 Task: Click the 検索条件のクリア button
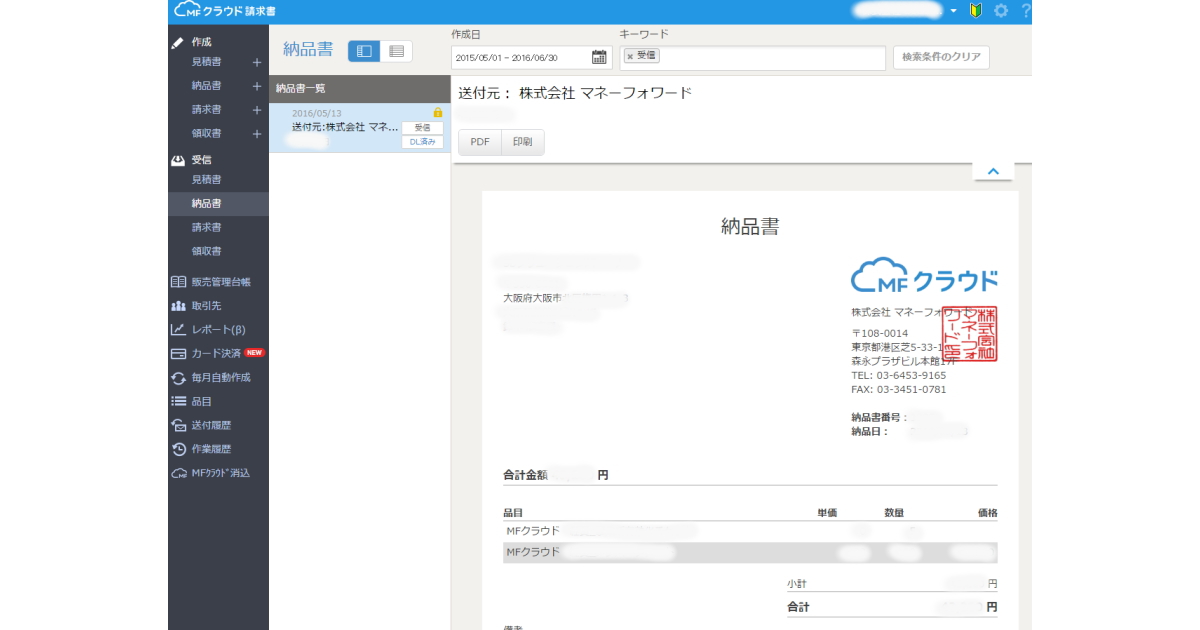[941, 57]
